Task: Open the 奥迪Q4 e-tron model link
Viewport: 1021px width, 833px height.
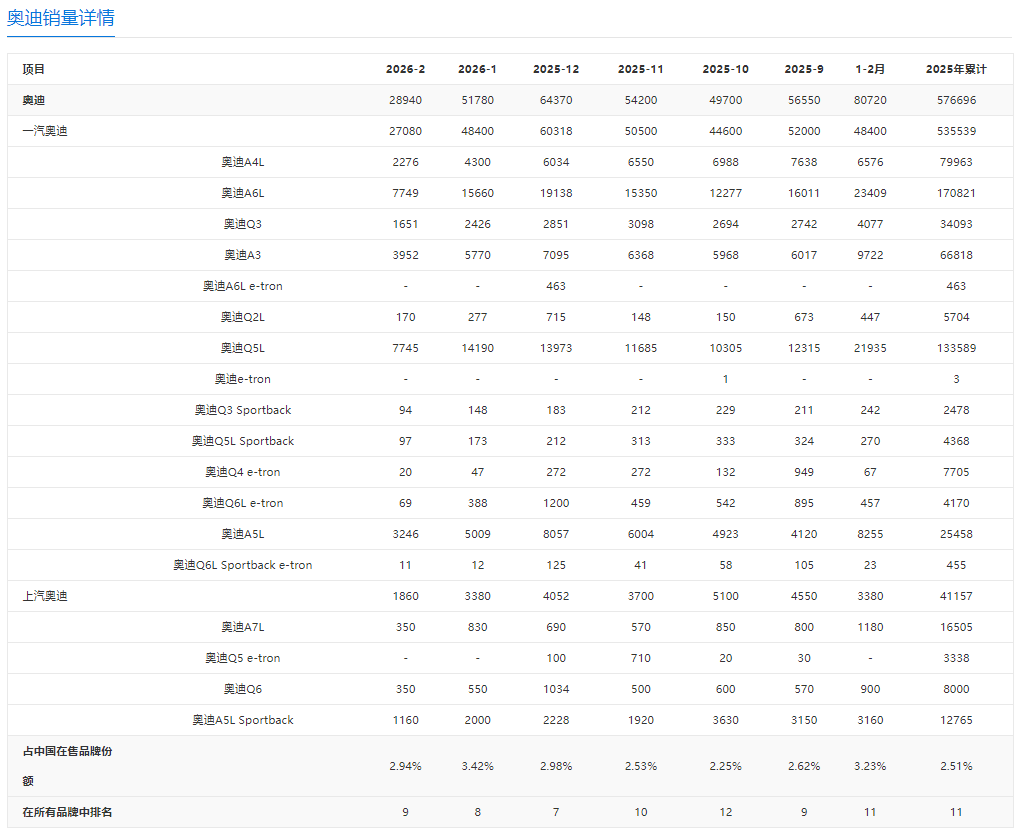Action: click(242, 472)
